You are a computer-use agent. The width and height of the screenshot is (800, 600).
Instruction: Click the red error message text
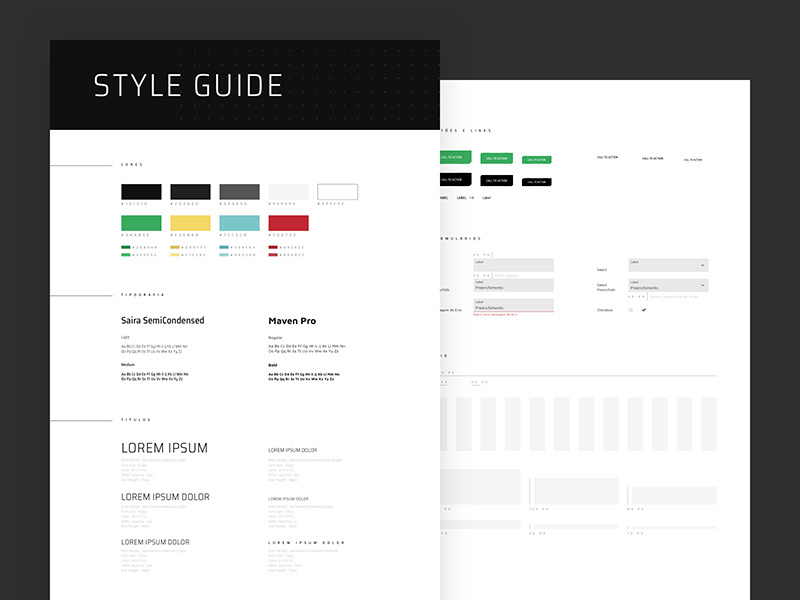(495, 315)
